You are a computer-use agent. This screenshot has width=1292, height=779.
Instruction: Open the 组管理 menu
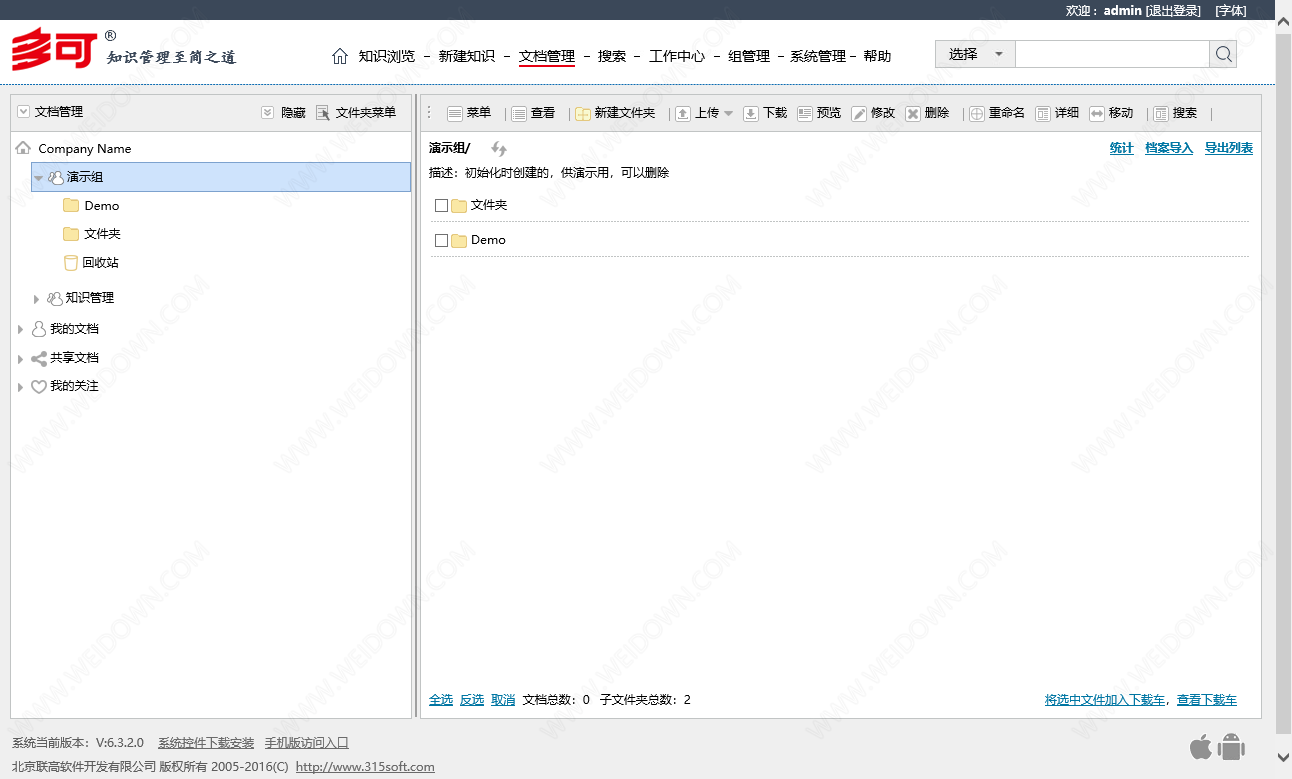click(x=749, y=56)
